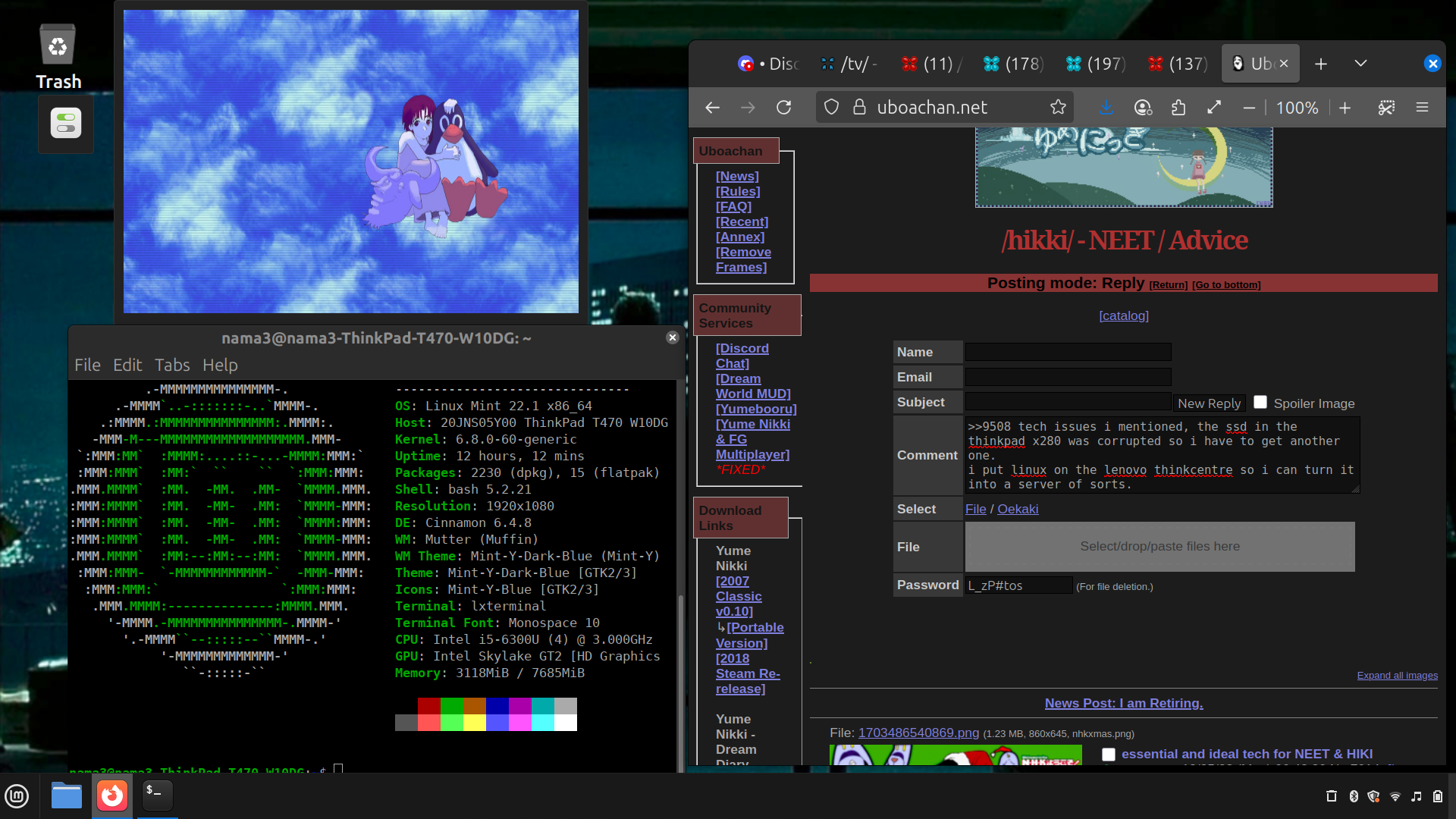Open the terminal Tabs menu
The image size is (1456, 819).
point(172,365)
